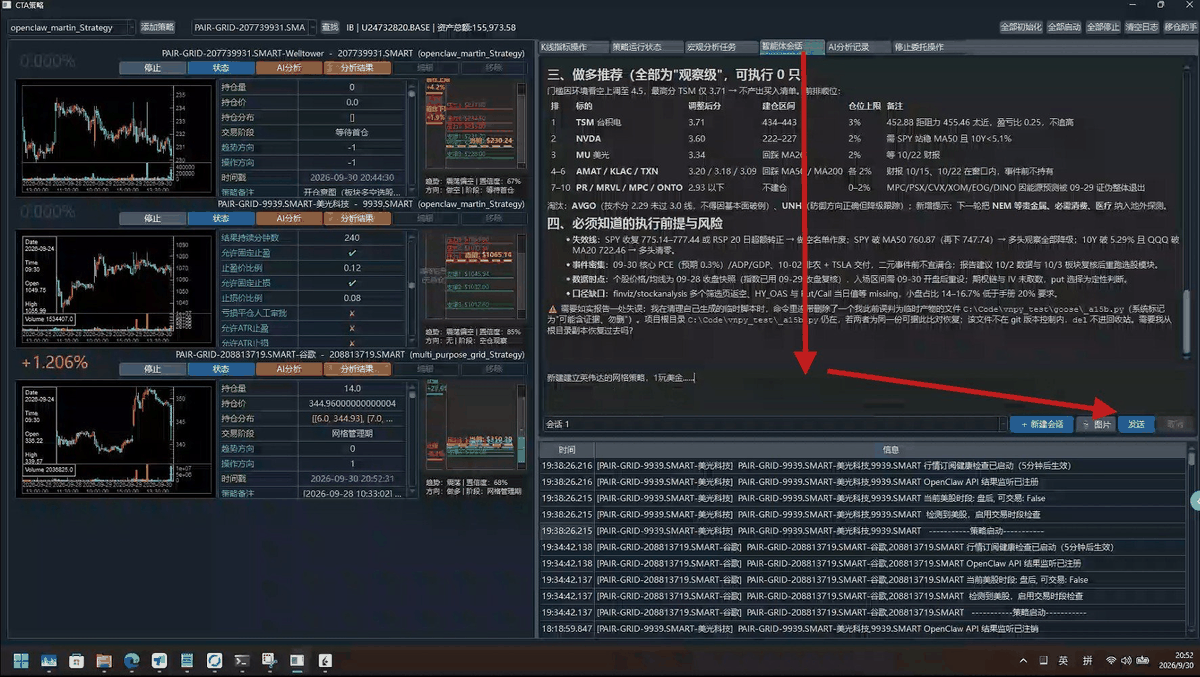
Task: Click 状态 on the 谷歌 strategy
Action: 221,369
